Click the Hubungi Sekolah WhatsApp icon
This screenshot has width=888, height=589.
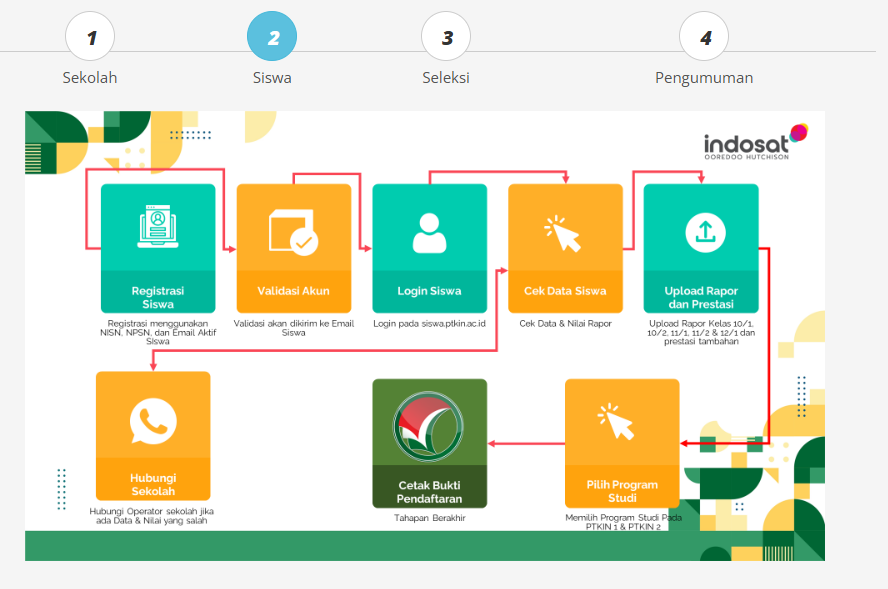[x=153, y=422]
